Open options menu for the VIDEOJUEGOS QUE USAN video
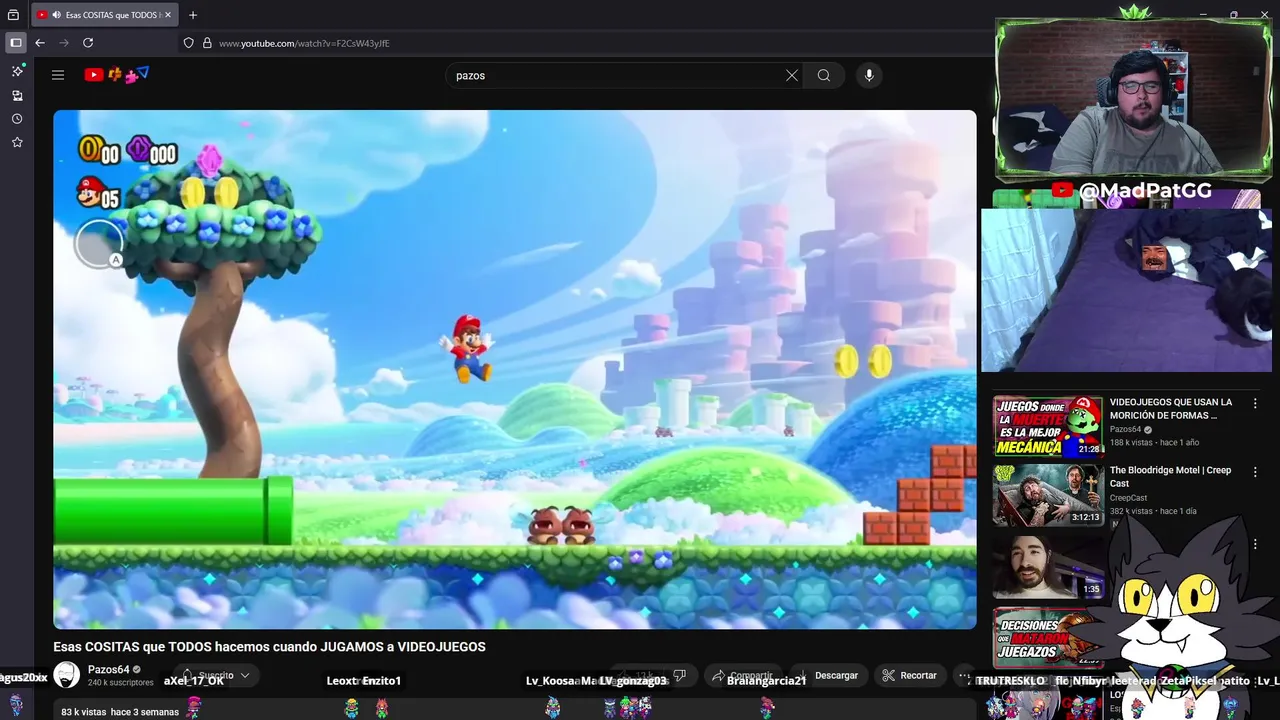Image resolution: width=1280 pixels, height=720 pixels. [1255, 403]
